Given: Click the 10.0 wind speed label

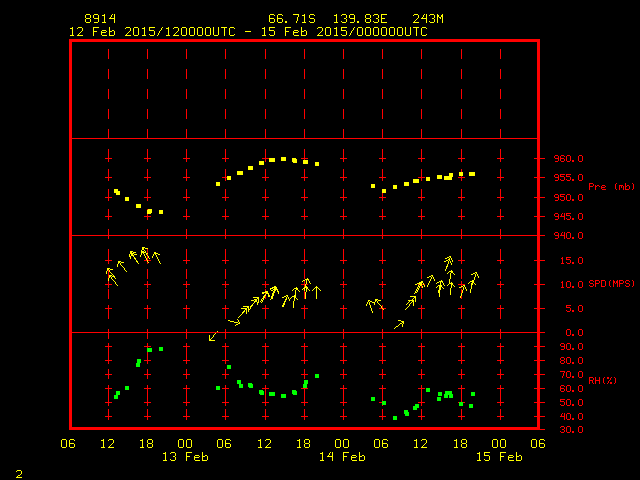Looking at the screenshot, I should [572, 284].
